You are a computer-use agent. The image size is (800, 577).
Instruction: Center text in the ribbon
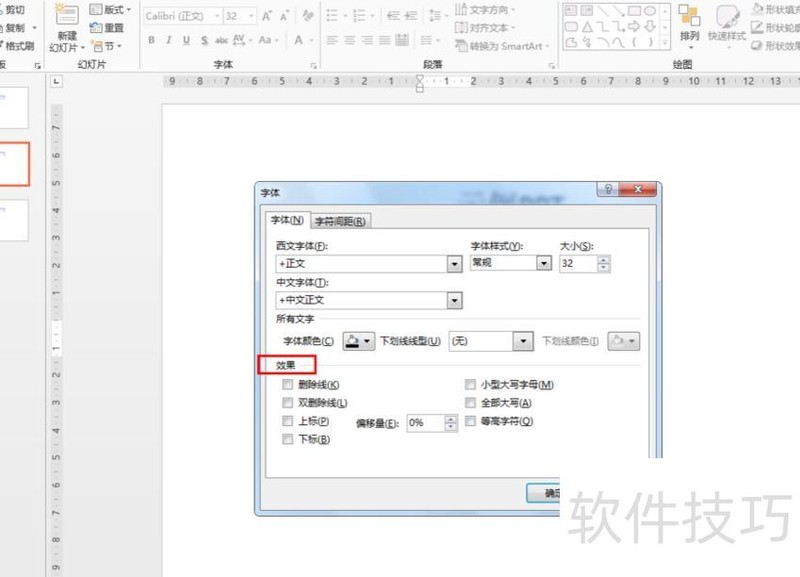pos(350,40)
